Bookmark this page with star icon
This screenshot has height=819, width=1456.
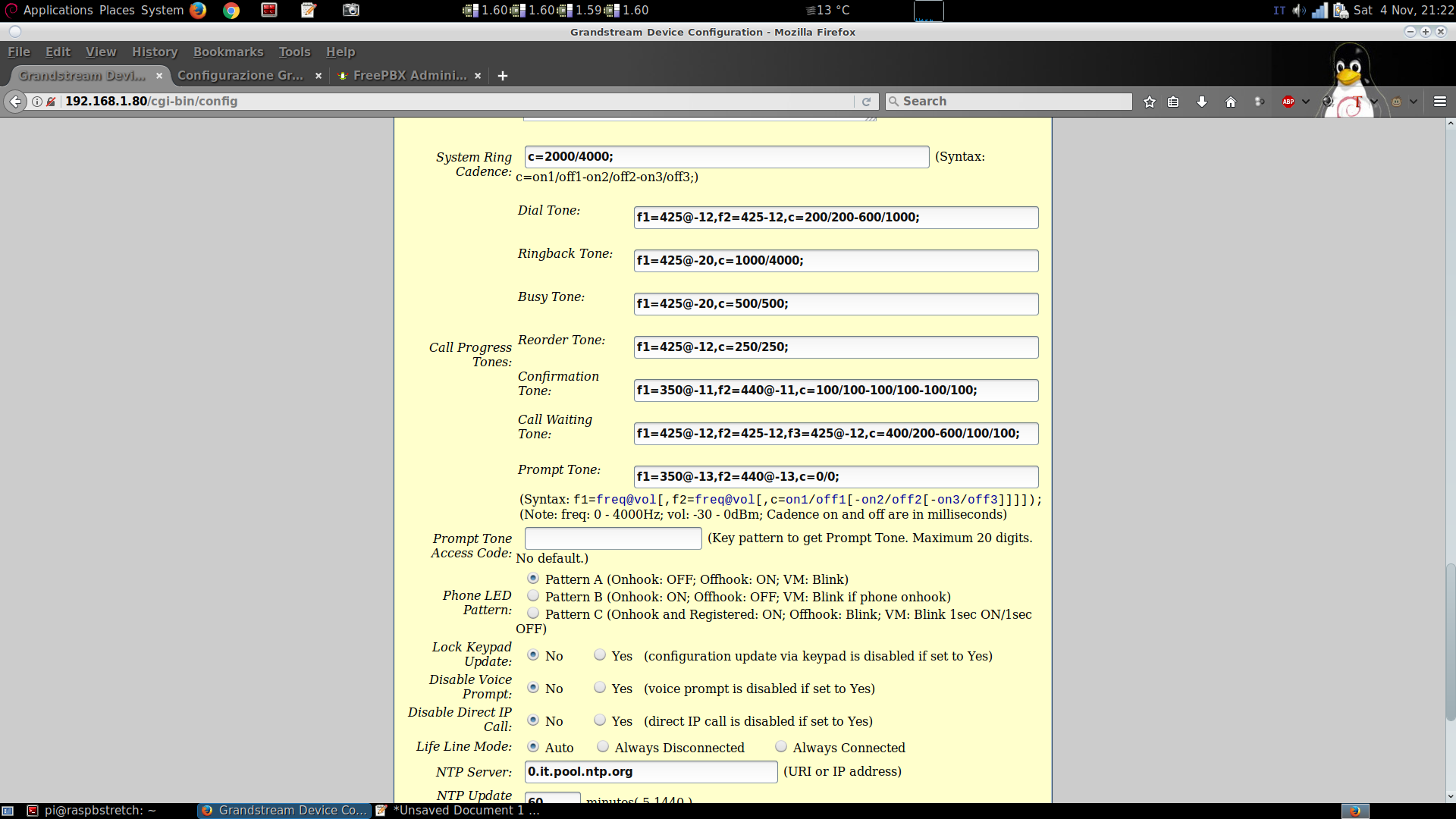pyautogui.click(x=1150, y=102)
